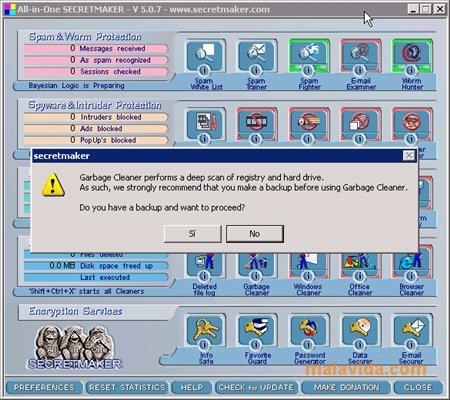The image size is (450, 400).
Task: Click "'Shift+Ctrl+X' starts all Cleaners" text
Action: [86, 292]
